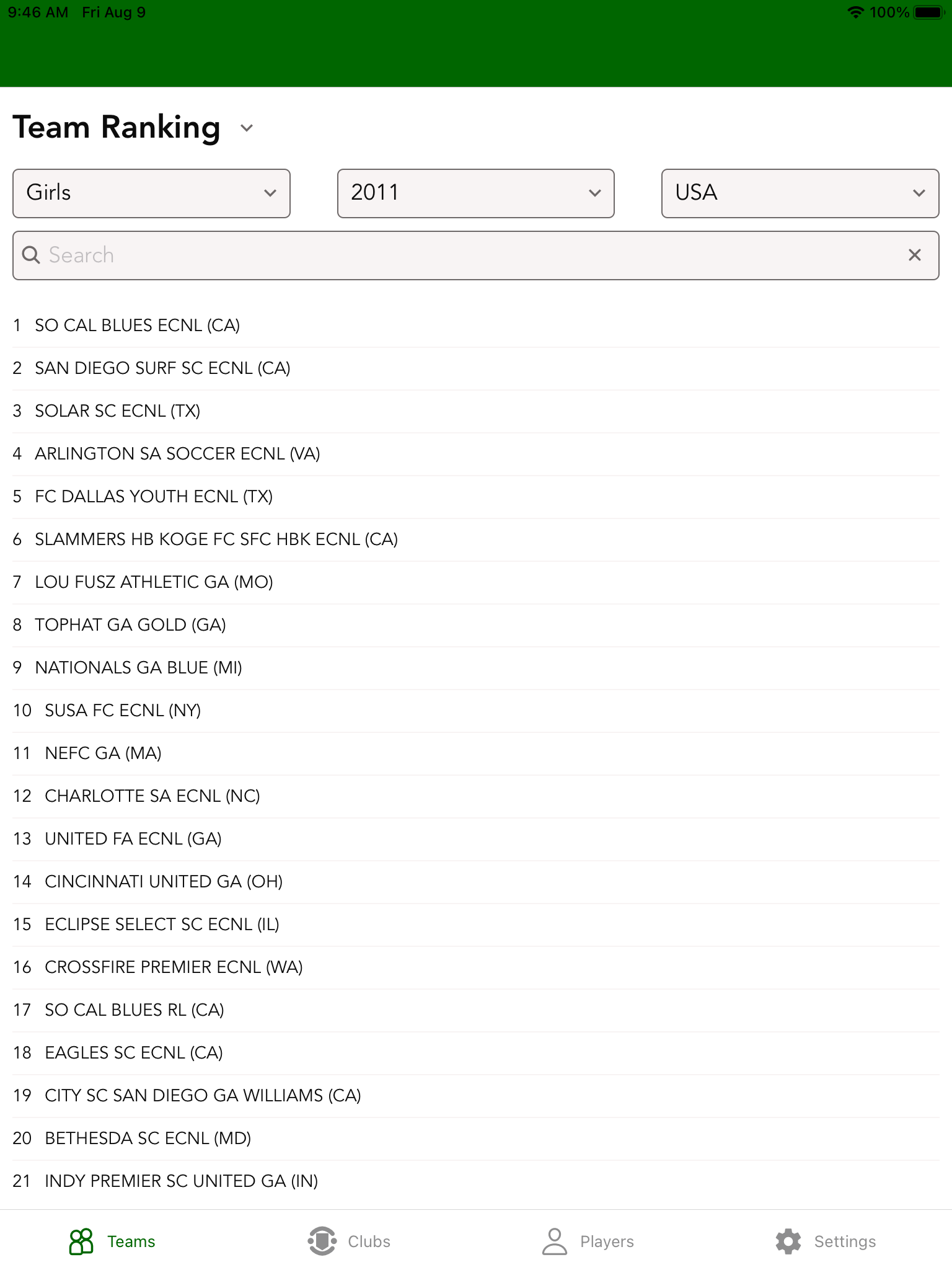952x1270 pixels.
Task: Open SO CAL BLUES ECNL (CA) team
Action: [x=137, y=326]
